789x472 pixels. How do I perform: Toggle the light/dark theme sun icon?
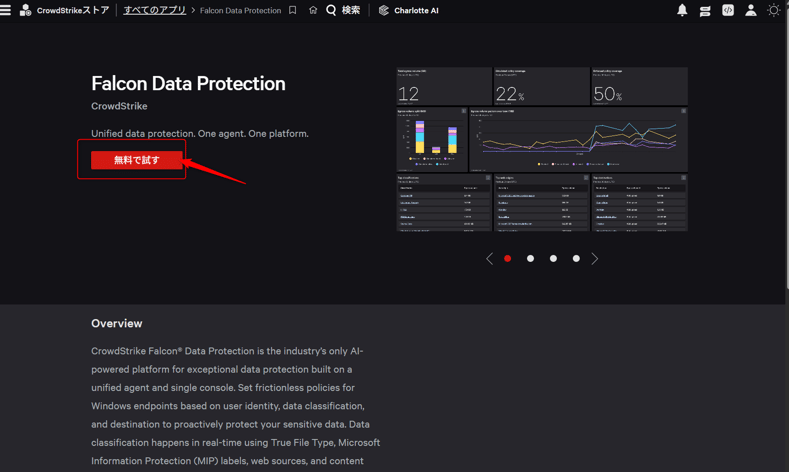(773, 10)
